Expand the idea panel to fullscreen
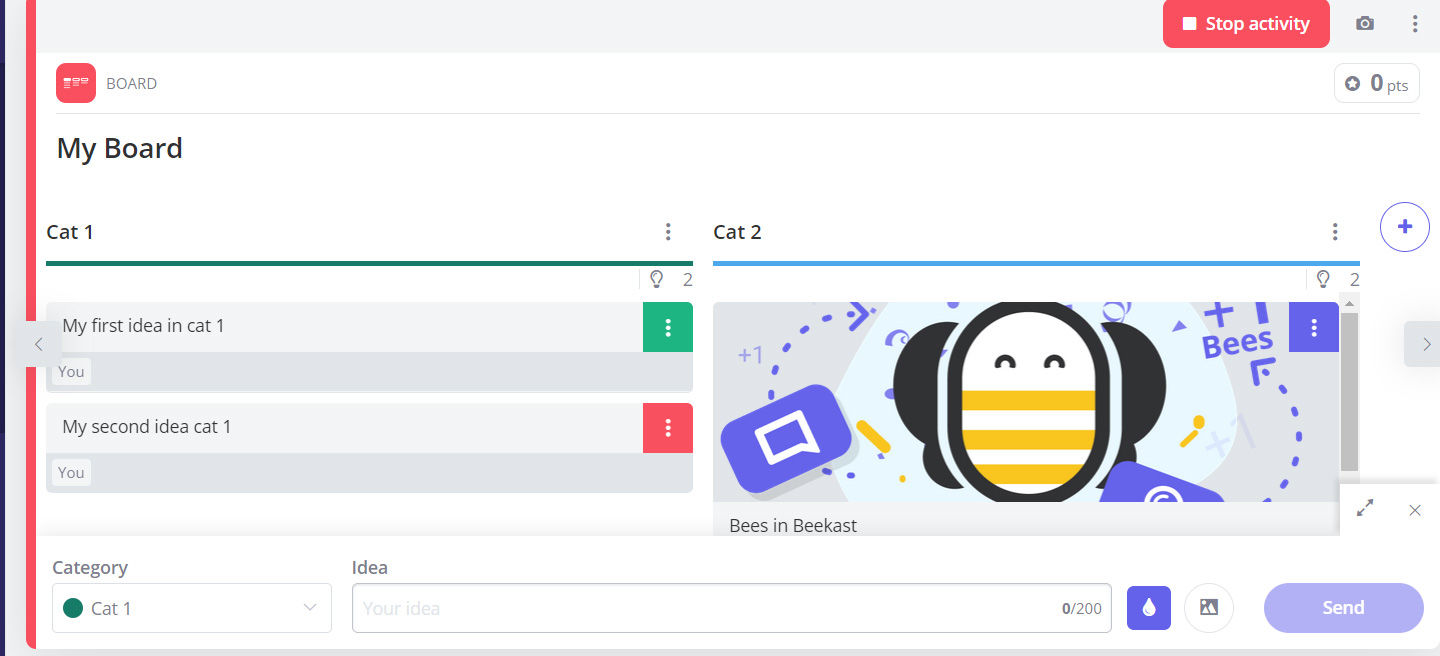The width and height of the screenshot is (1440, 656). click(x=1365, y=510)
